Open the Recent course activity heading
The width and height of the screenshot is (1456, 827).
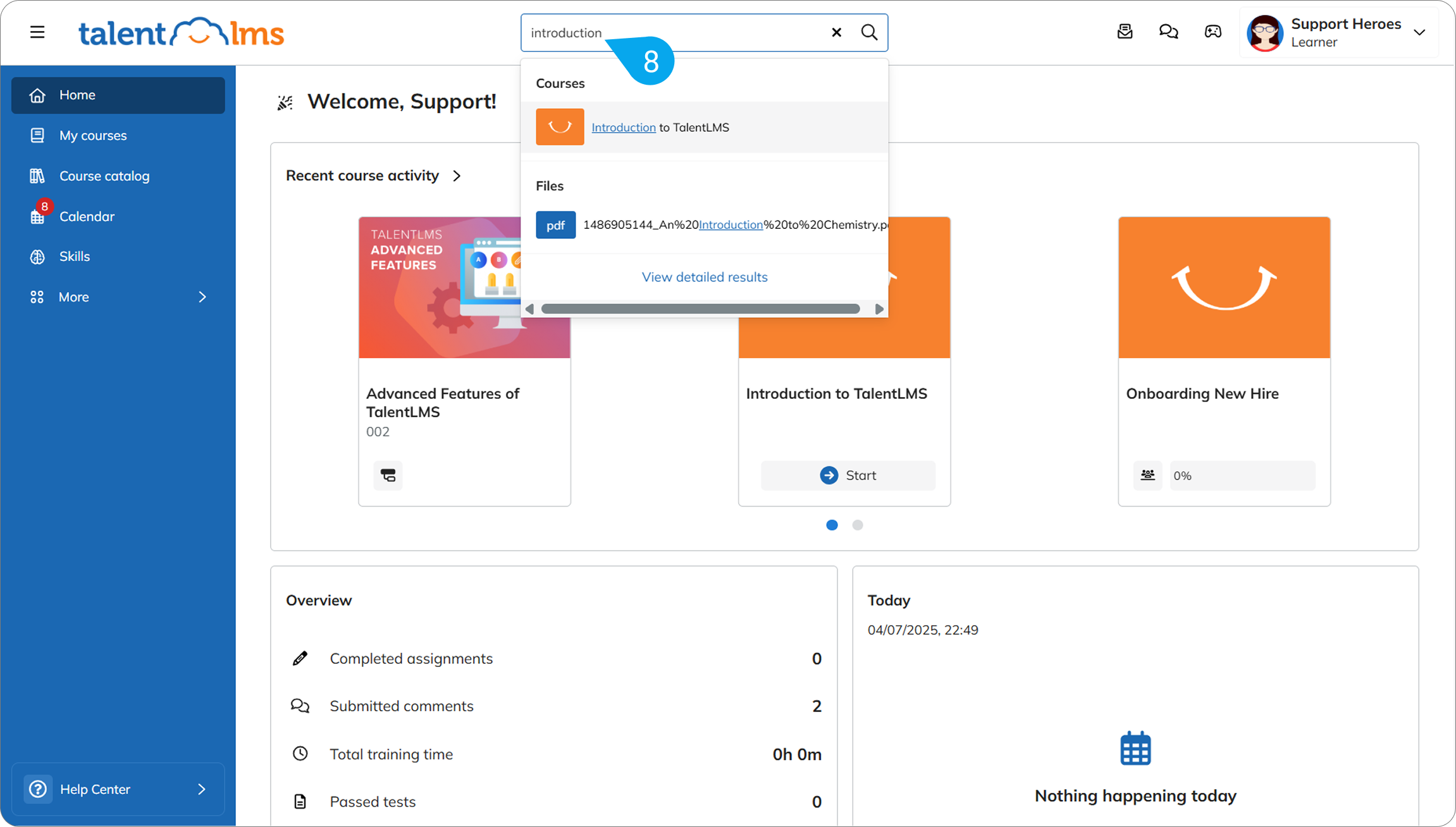click(362, 176)
